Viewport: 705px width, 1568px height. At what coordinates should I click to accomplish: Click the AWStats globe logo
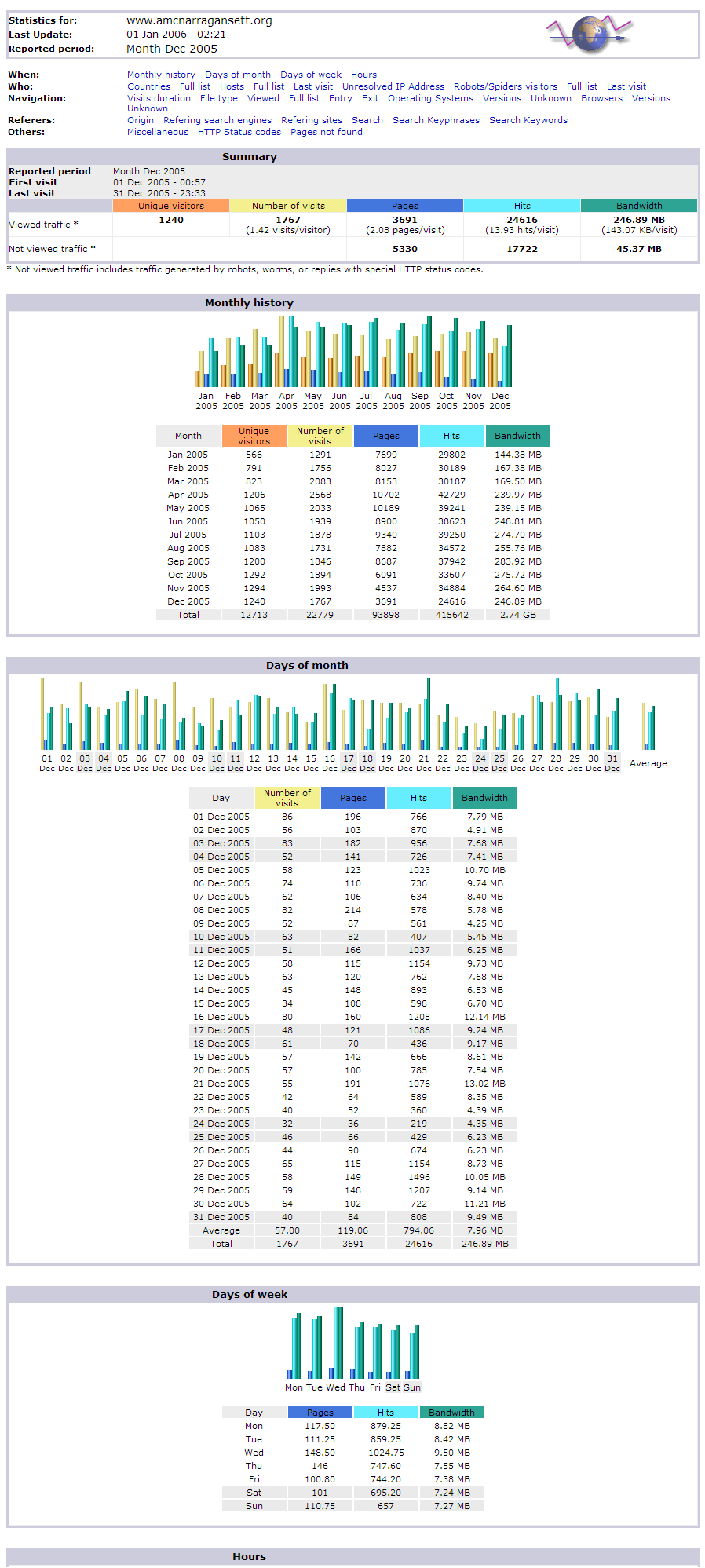[590, 34]
